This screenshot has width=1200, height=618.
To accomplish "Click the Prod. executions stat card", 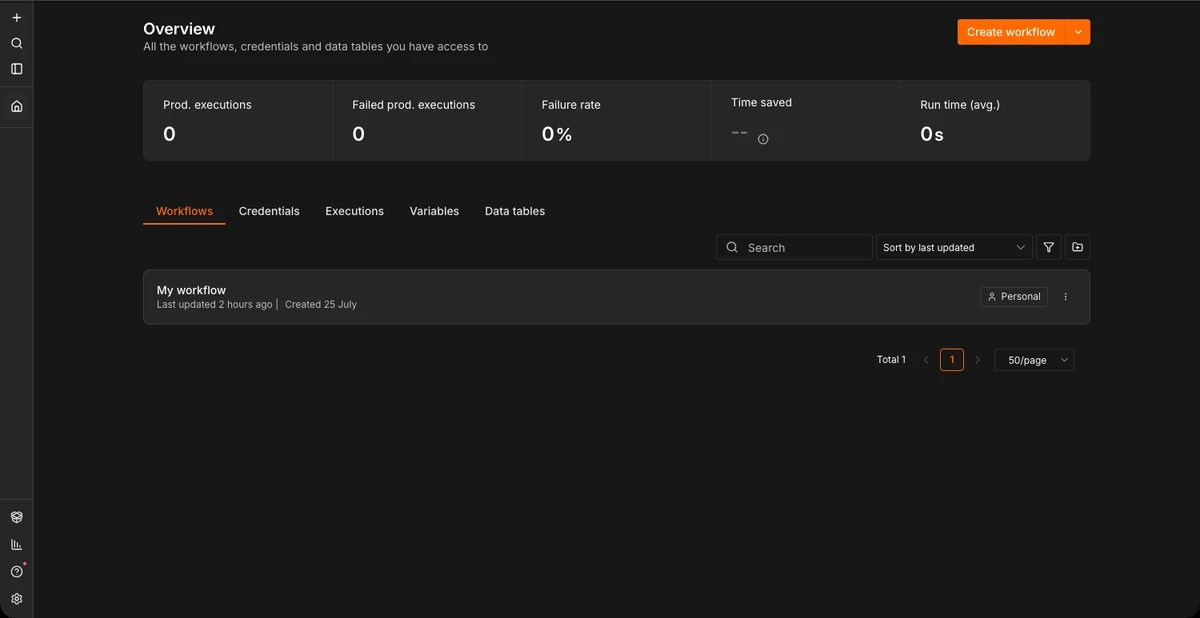I will (238, 120).
